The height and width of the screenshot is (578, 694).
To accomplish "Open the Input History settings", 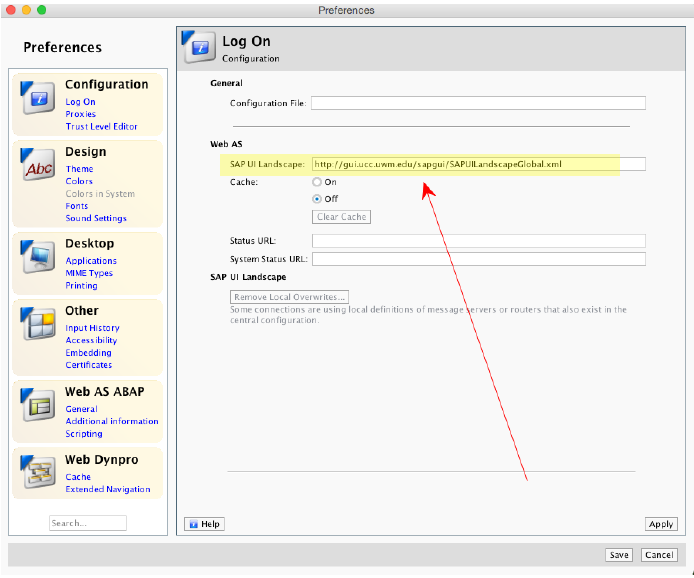I will point(93,328).
